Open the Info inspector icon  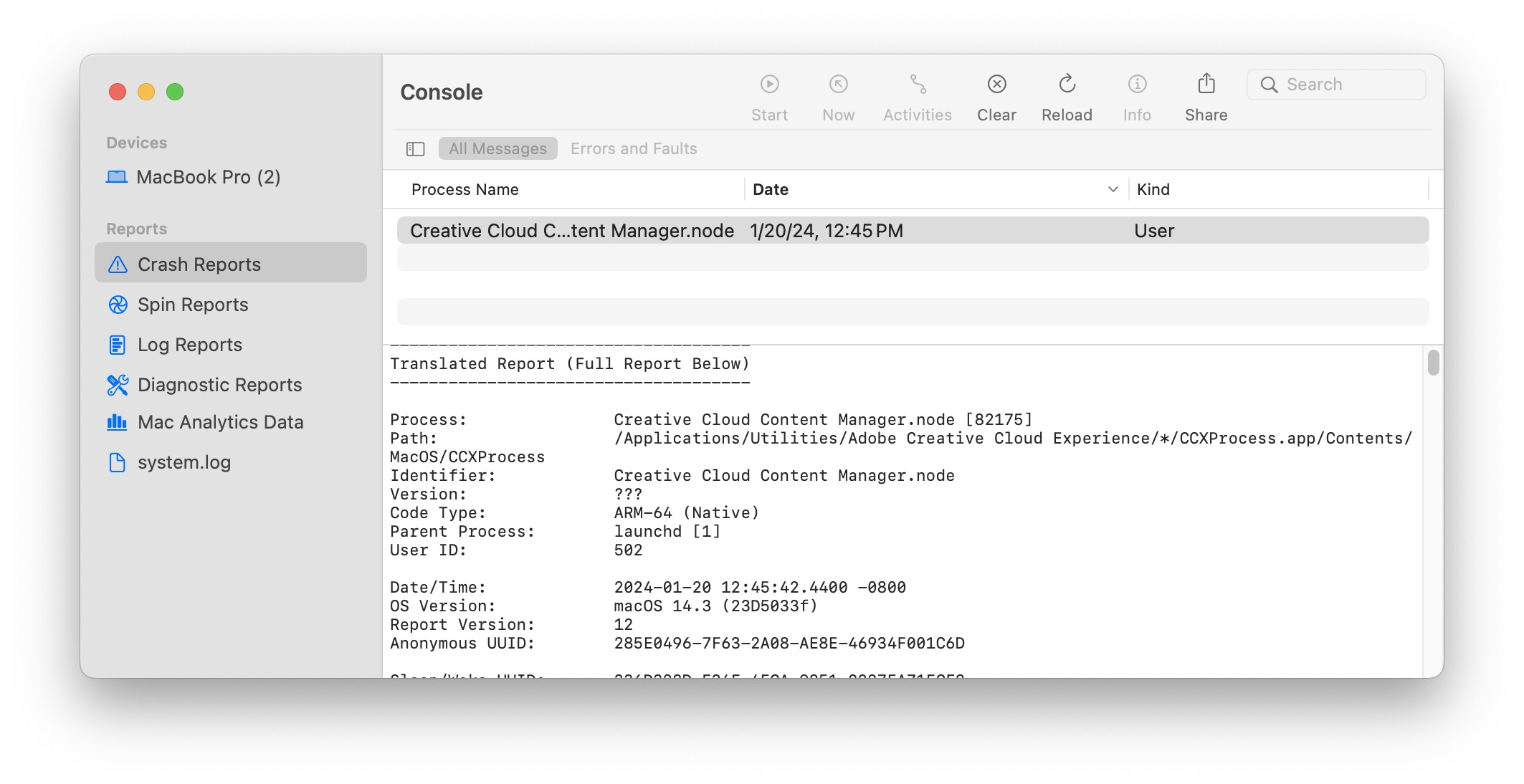click(1137, 85)
